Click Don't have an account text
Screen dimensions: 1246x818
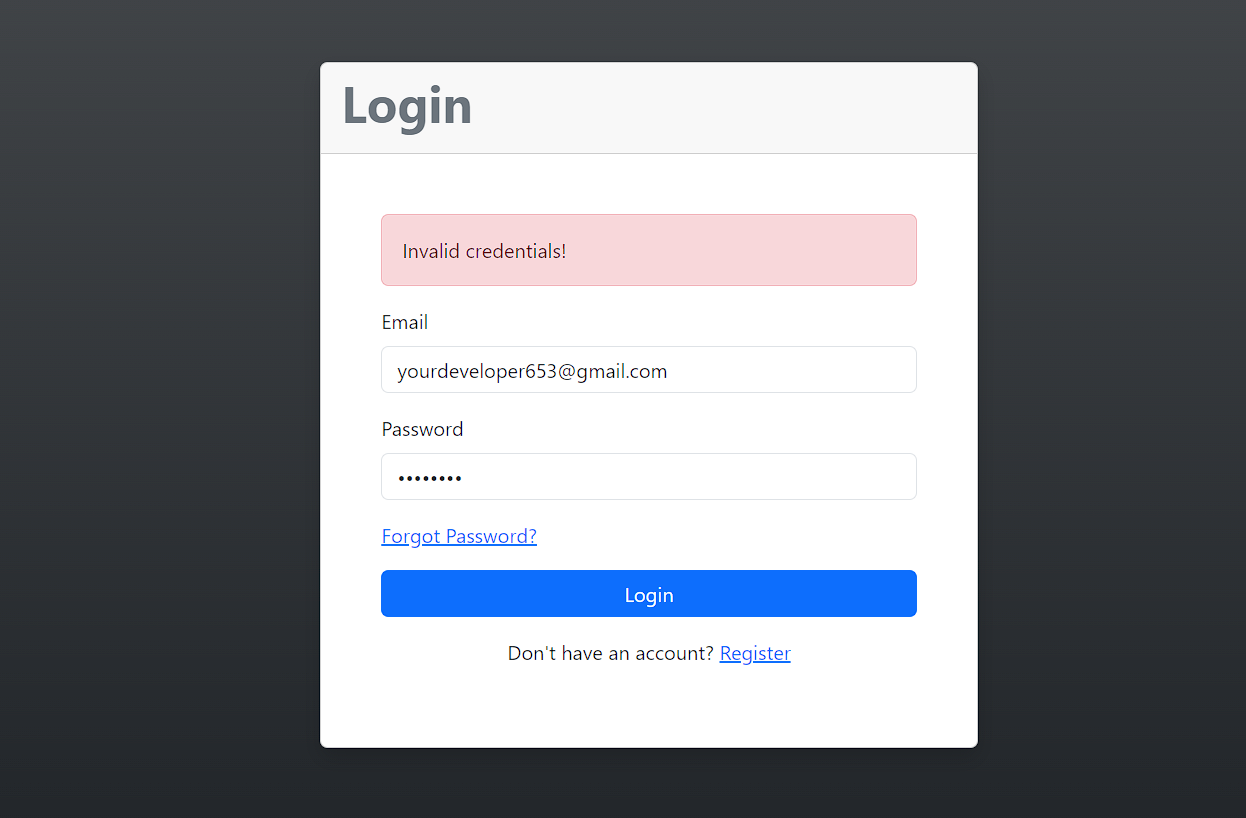pos(611,652)
